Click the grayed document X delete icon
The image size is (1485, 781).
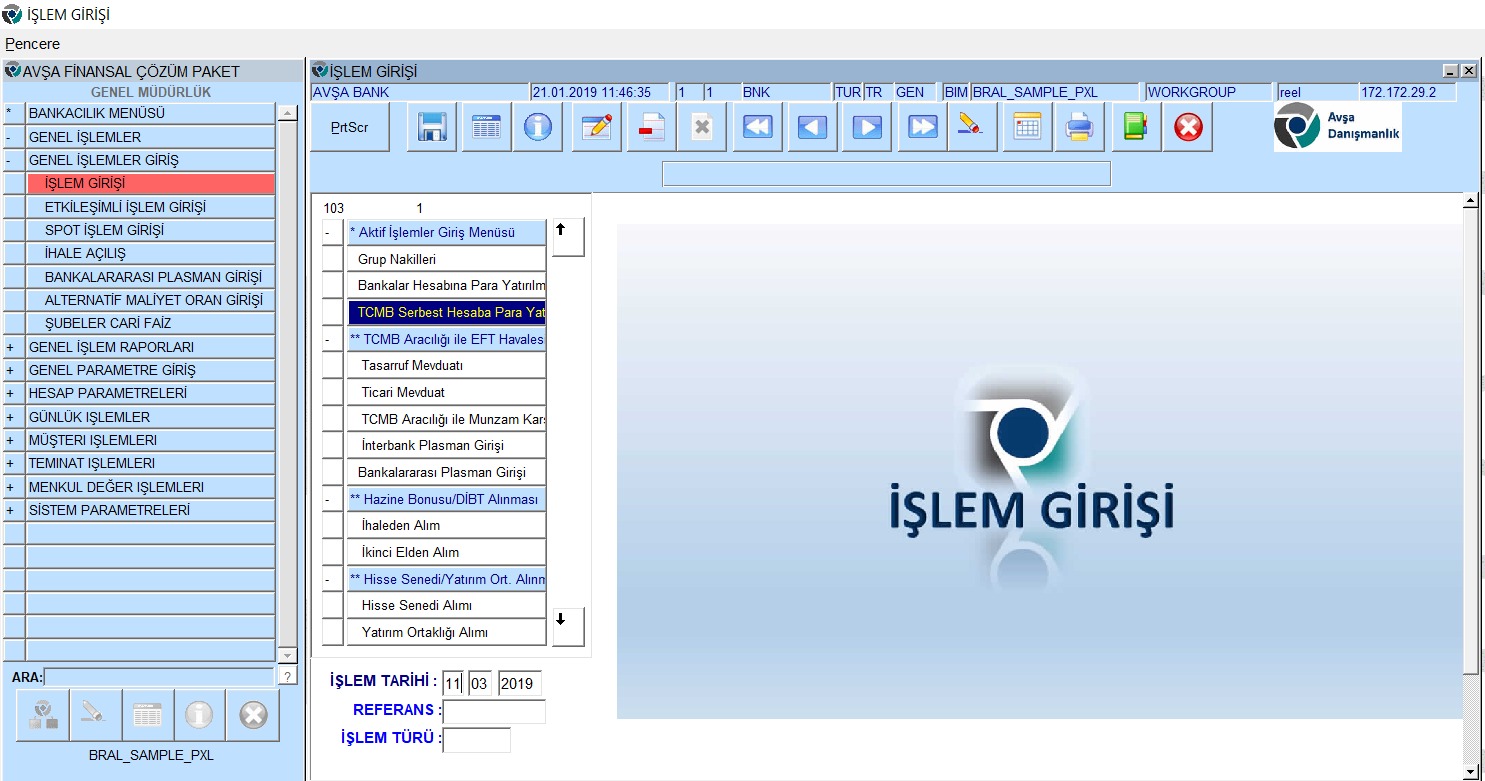click(x=702, y=128)
